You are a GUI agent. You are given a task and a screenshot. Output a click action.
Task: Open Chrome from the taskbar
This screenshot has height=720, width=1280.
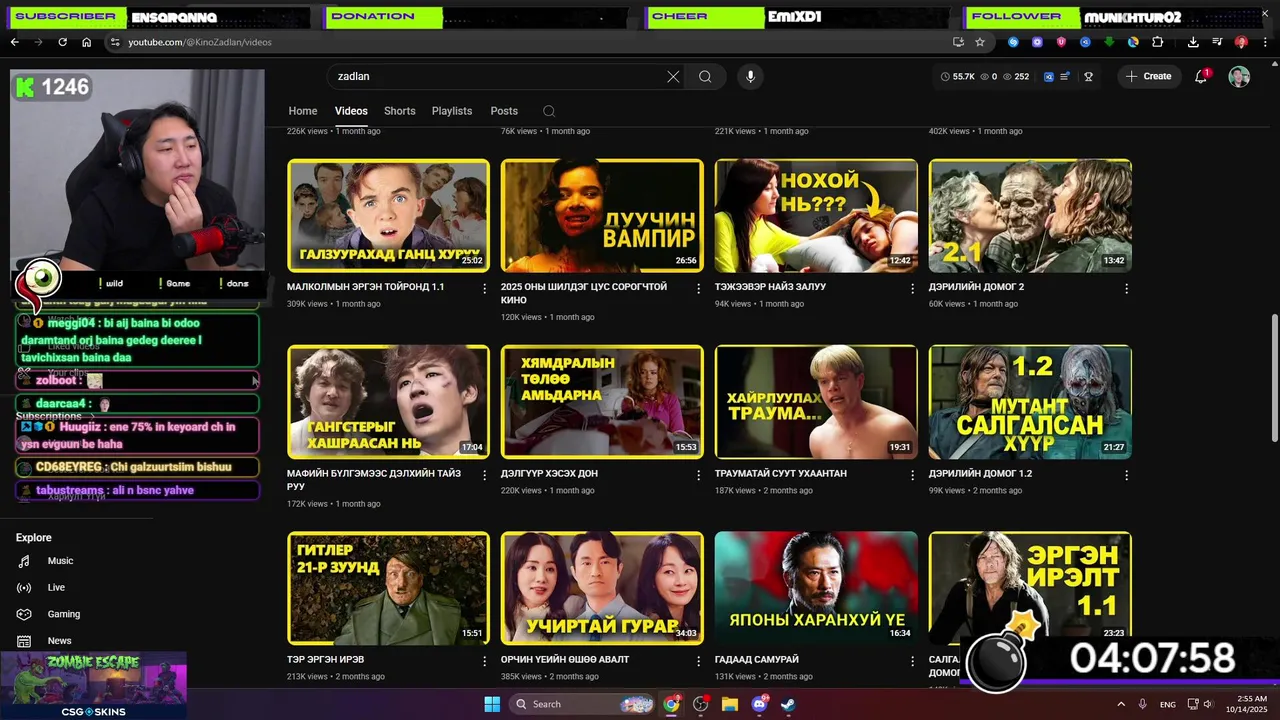click(671, 704)
